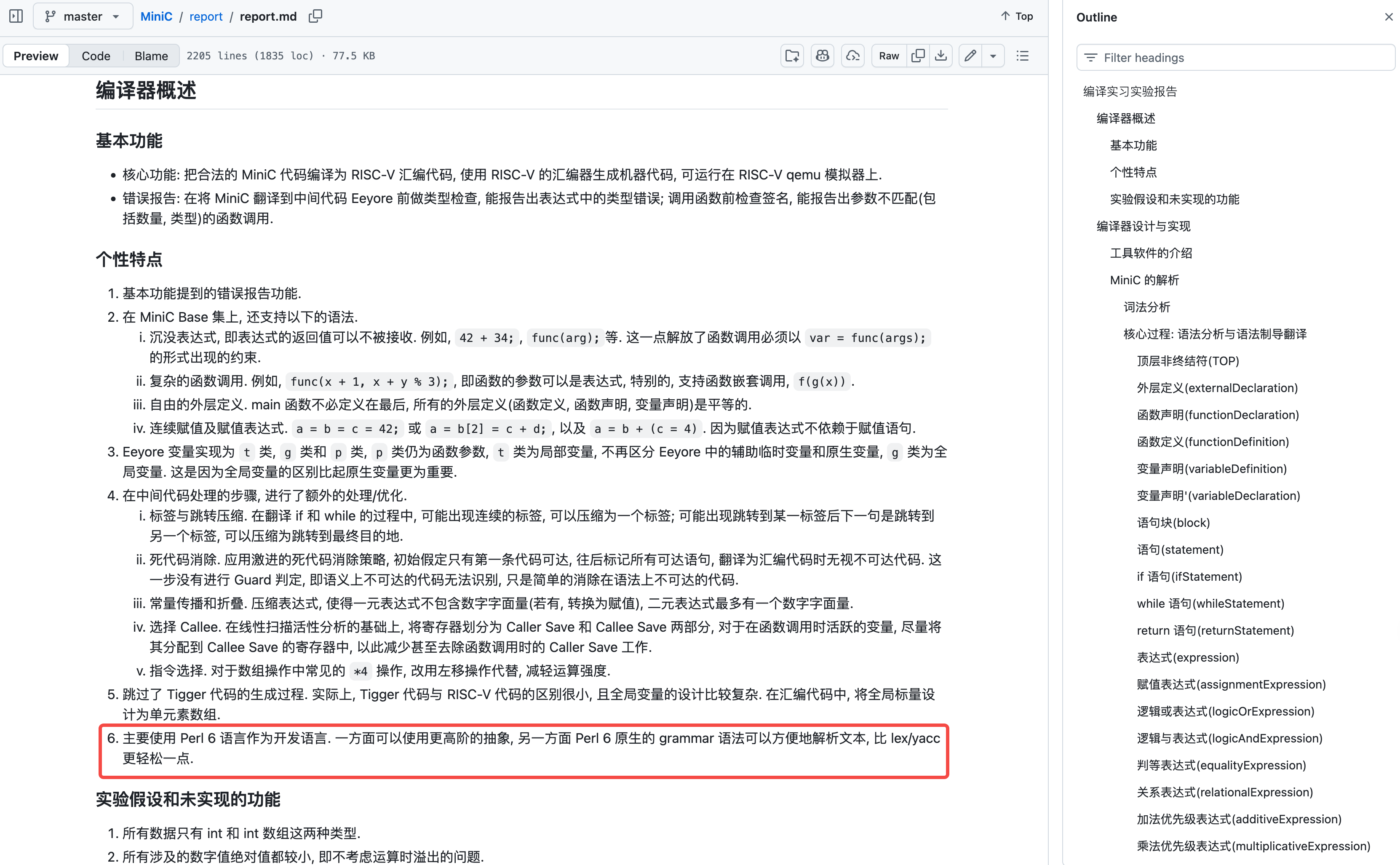
Task: Jump to Top of the file
Action: 1017,16
